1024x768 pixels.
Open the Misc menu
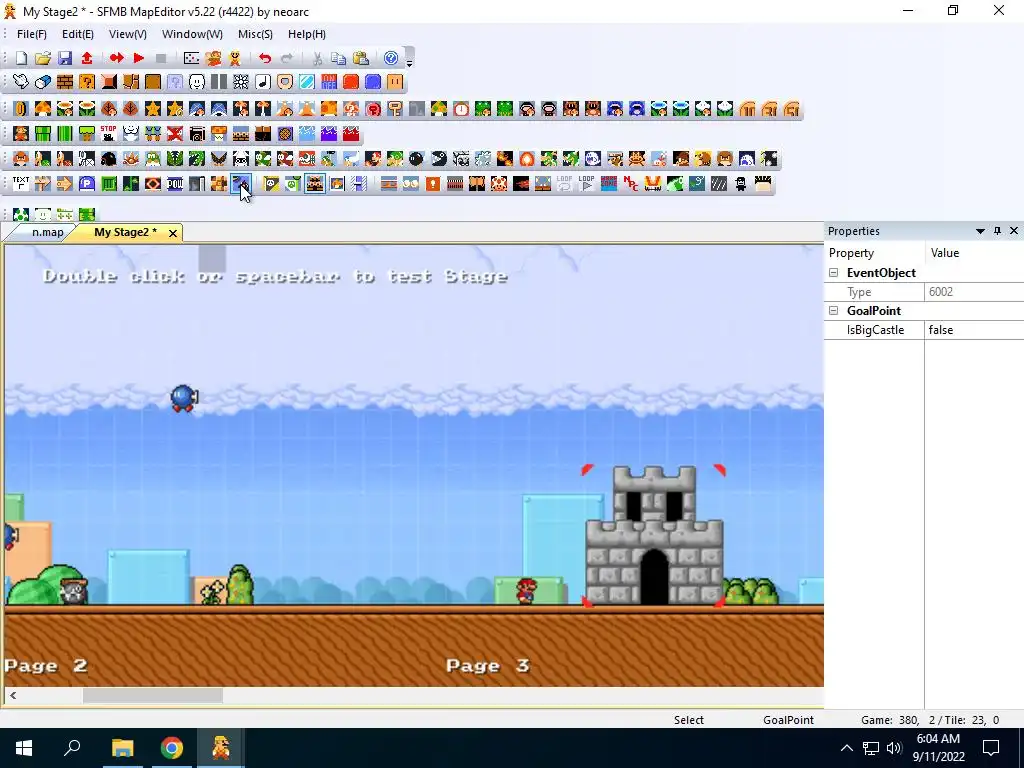click(255, 34)
